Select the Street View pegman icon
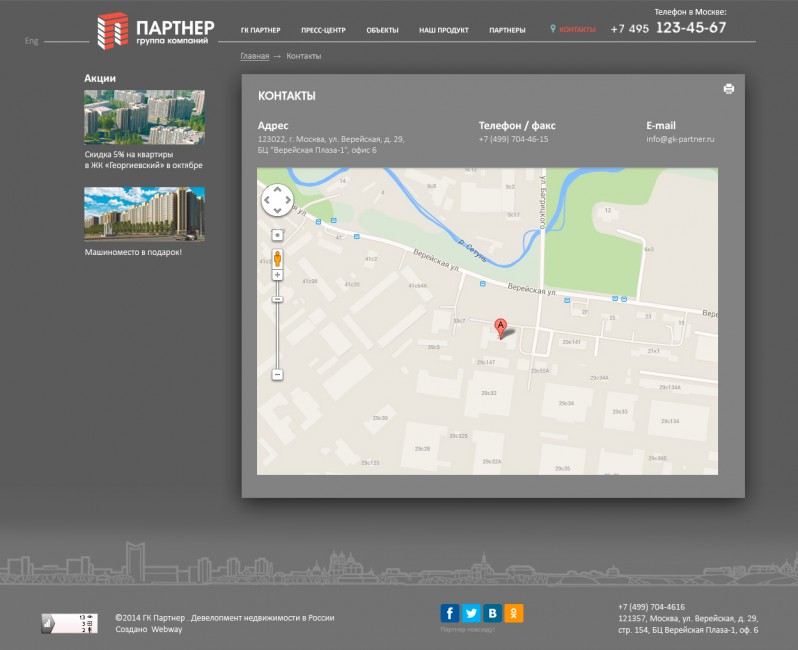Image resolution: width=798 pixels, height=650 pixels. click(277, 259)
